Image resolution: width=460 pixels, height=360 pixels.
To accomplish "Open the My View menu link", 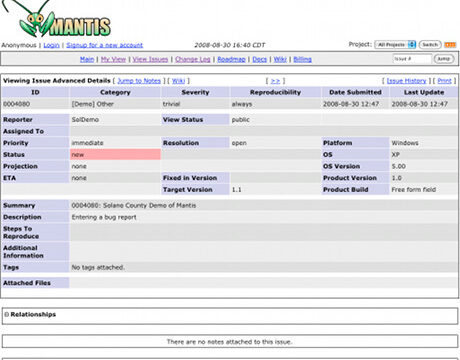I will tap(113, 59).
